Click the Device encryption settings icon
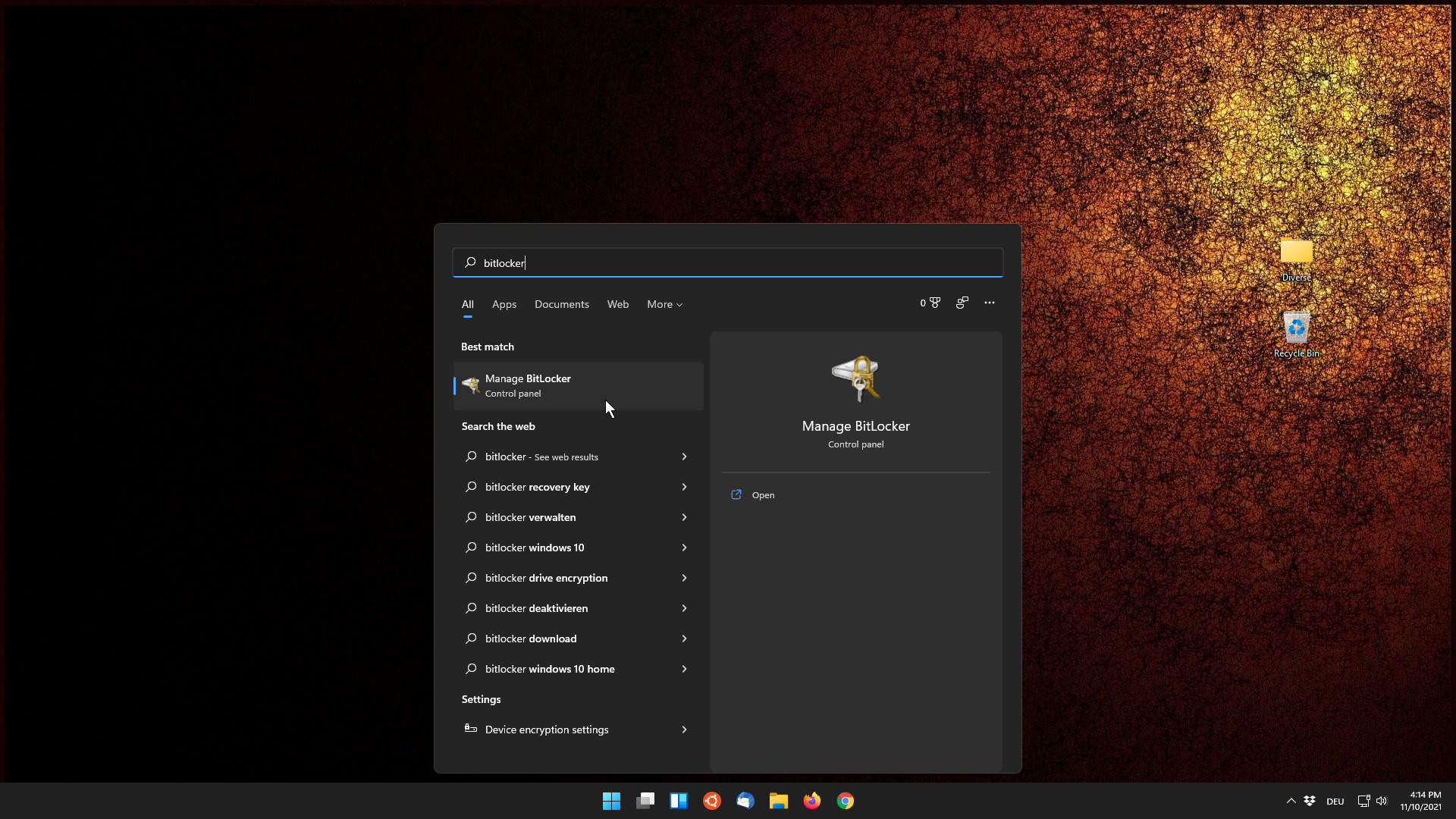1456x819 pixels. click(471, 729)
